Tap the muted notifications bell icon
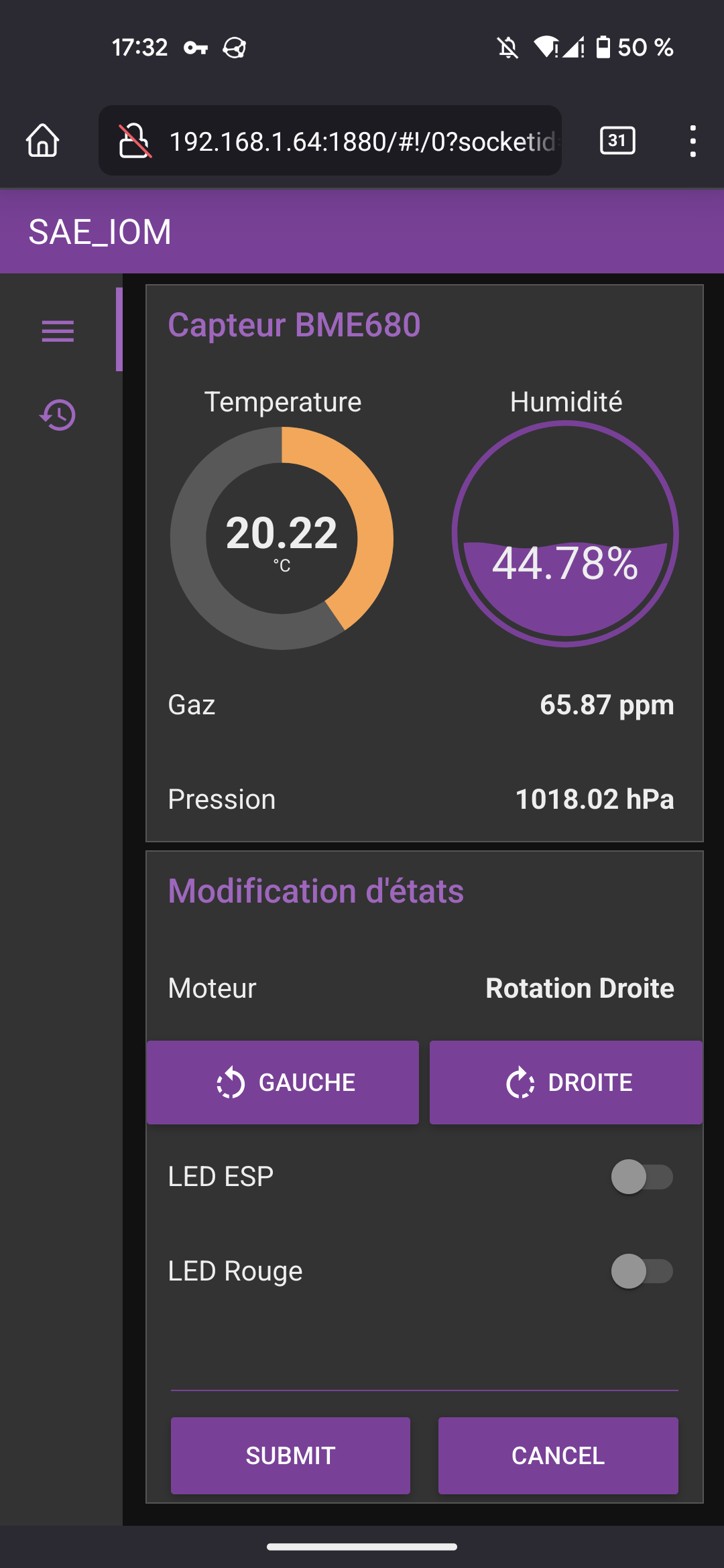The width and height of the screenshot is (724, 1568). click(x=507, y=48)
